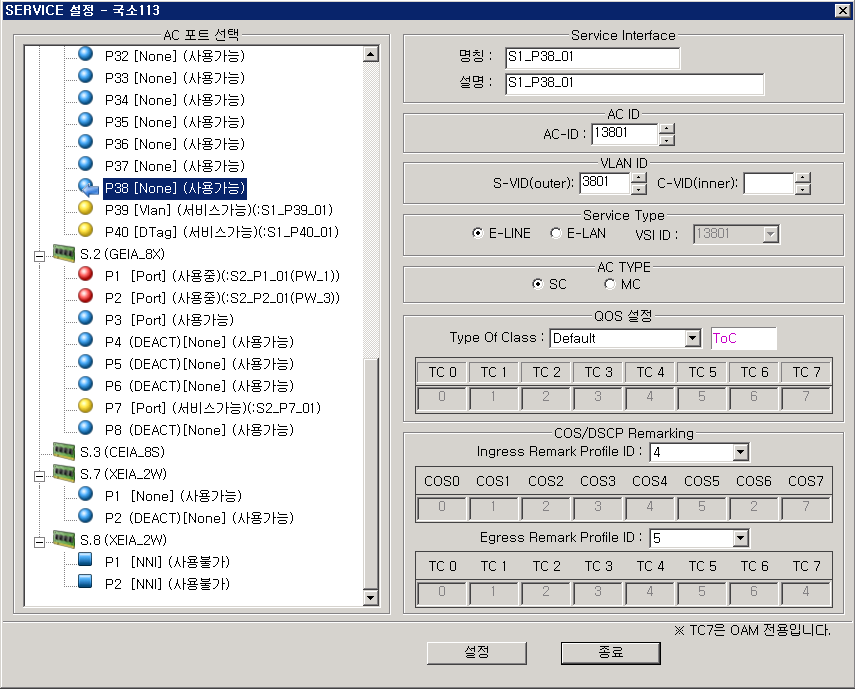This screenshot has height=689, width=855.
Task: Click the yellow status icon of P40
Action: 86,229
